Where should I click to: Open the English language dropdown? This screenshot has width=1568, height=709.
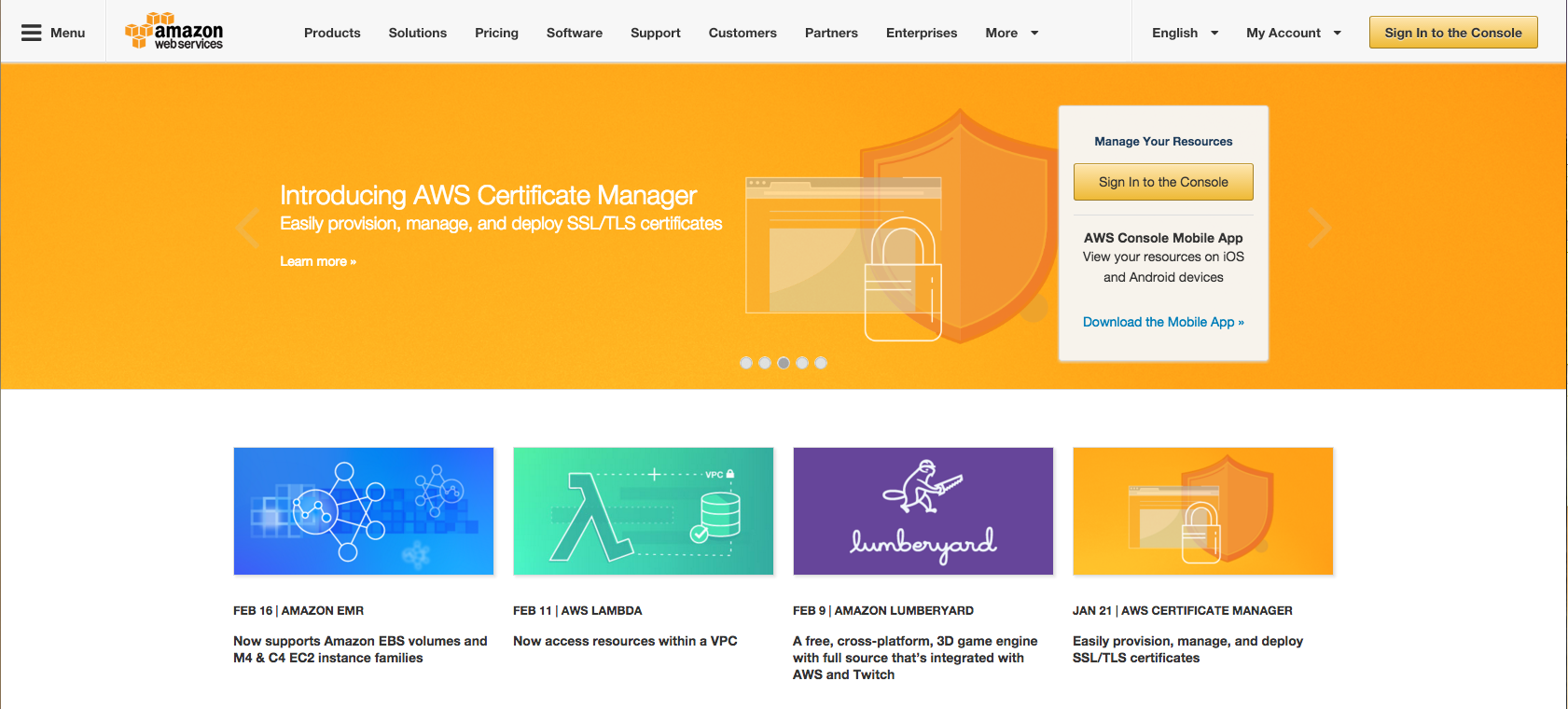(1186, 33)
